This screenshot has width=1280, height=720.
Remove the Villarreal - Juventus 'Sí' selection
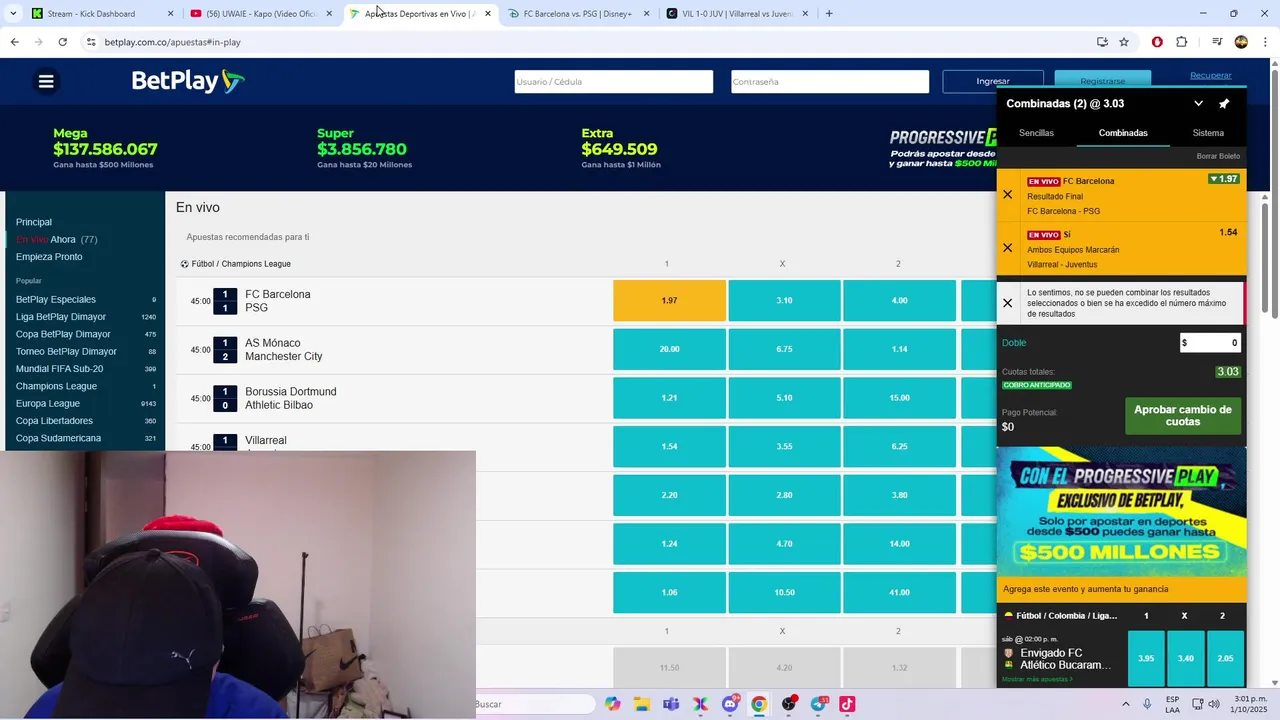(x=1007, y=248)
